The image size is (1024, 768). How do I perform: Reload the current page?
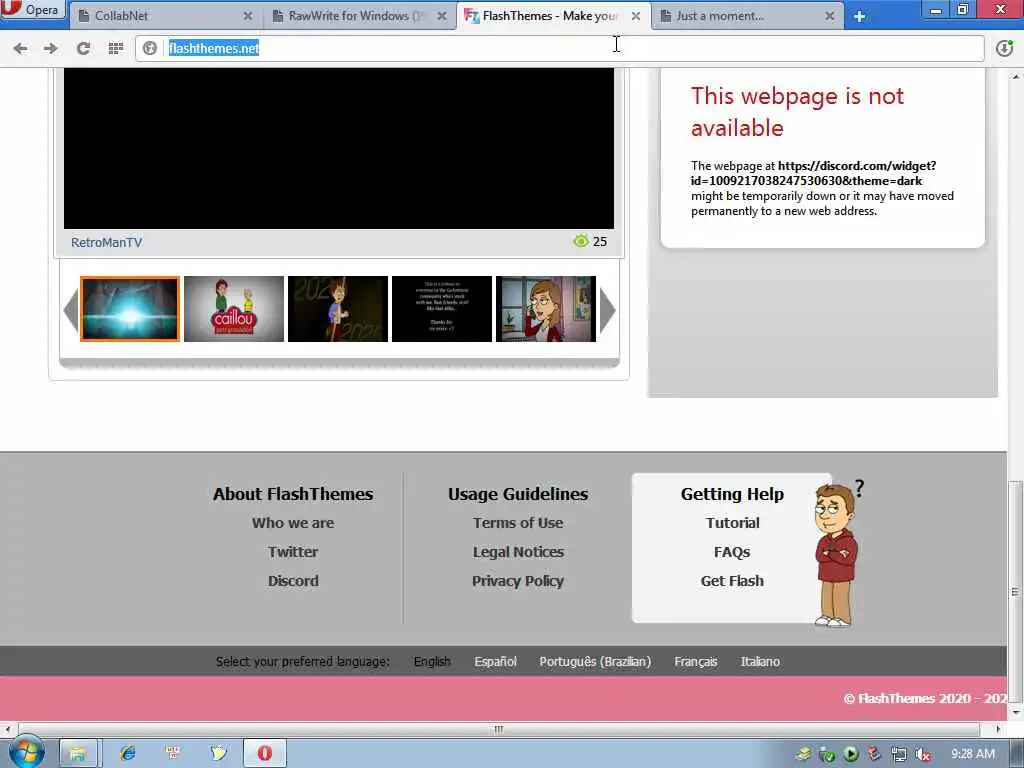[x=83, y=48]
